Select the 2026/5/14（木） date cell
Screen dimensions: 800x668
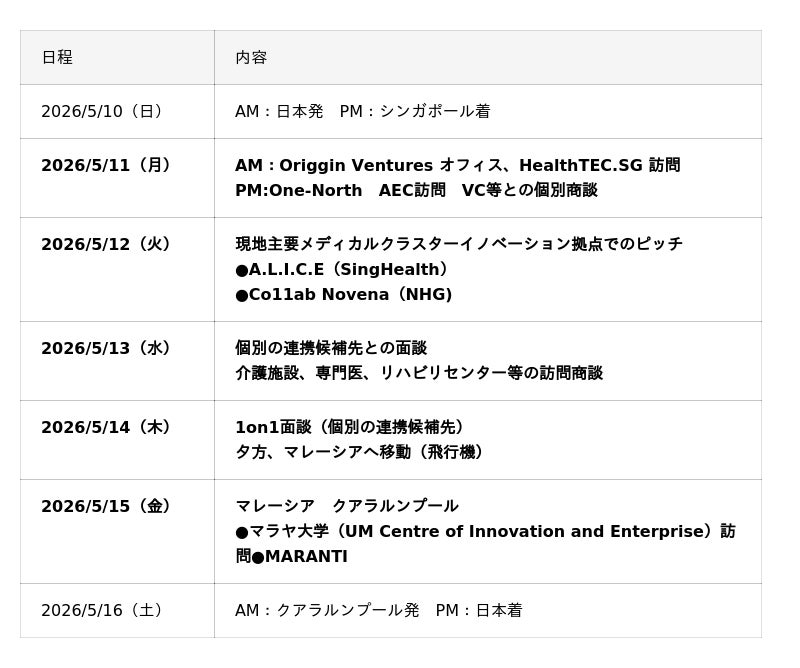[x=106, y=428]
